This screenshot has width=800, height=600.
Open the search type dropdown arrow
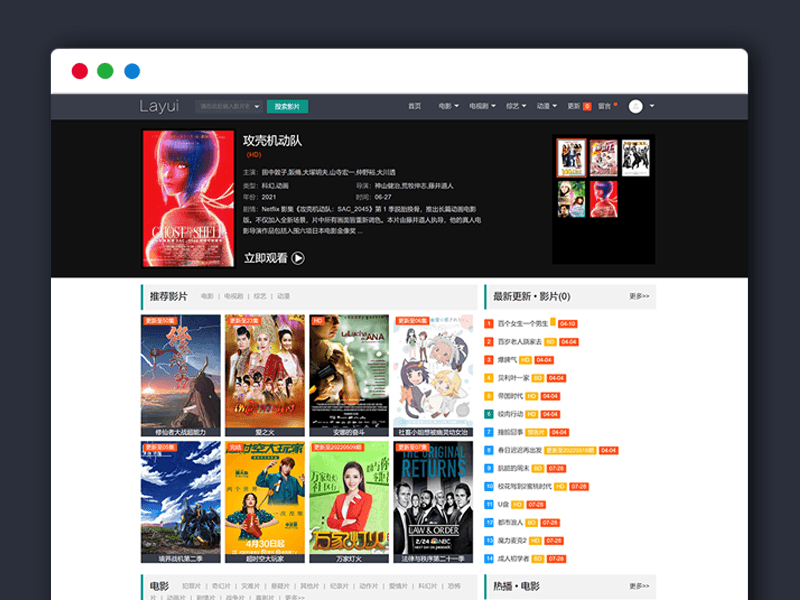(257, 107)
